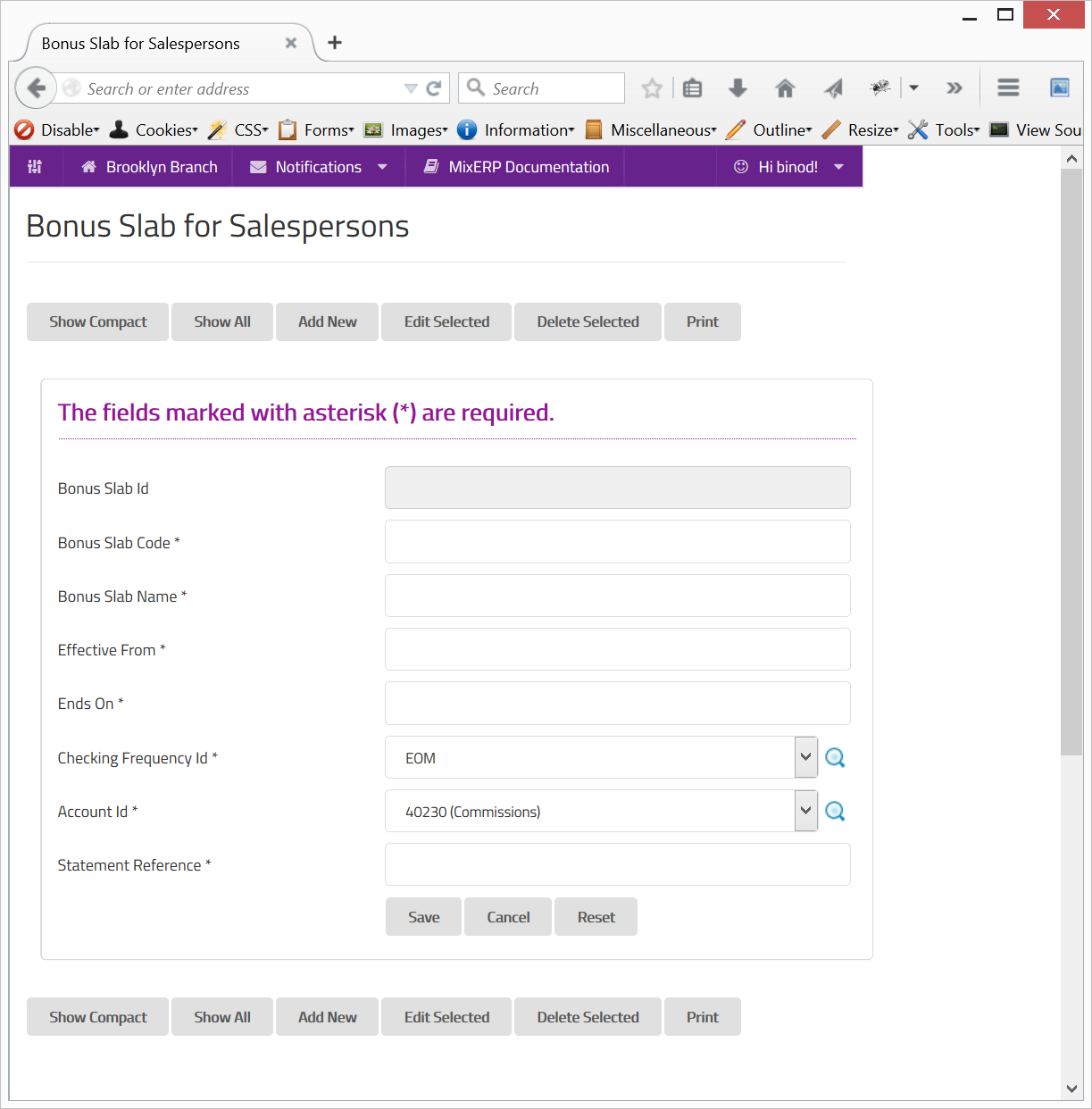Open the Images developer menu

click(x=406, y=130)
